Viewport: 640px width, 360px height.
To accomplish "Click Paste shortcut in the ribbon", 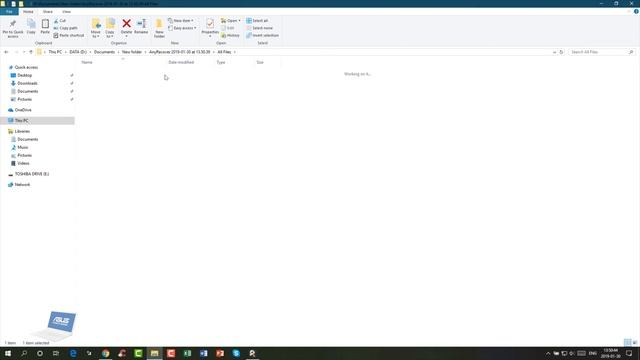I will [x=69, y=36].
